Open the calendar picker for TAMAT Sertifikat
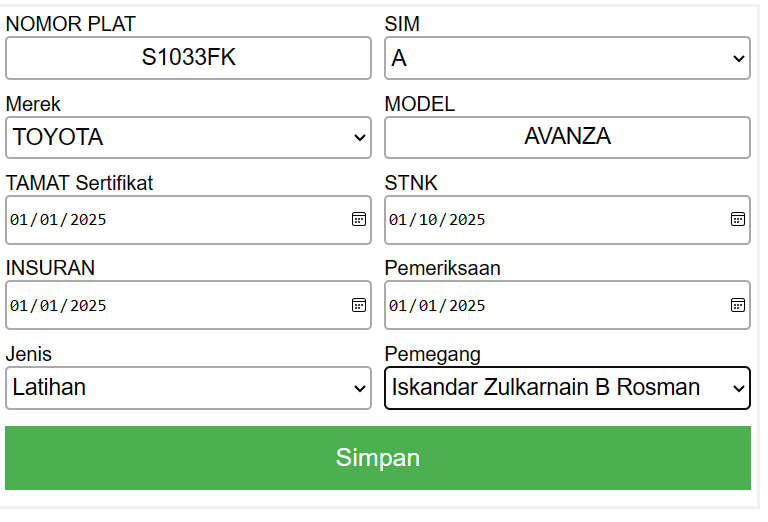The height and width of the screenshot is (522, 768). click(358, 219)
